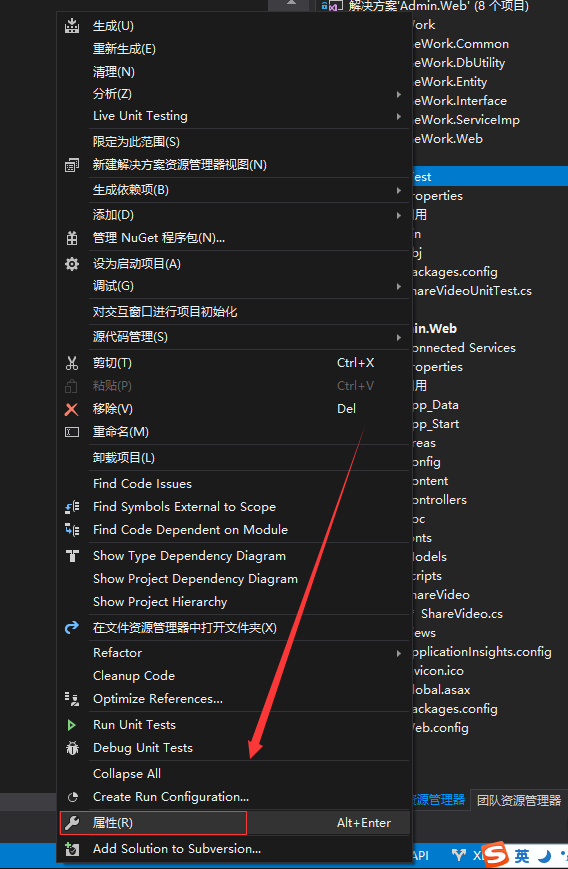Expand the 调试(G) submenu arrow
This screenshot has height=869, width=568.
pyautogui.click(x=398, y=287)
